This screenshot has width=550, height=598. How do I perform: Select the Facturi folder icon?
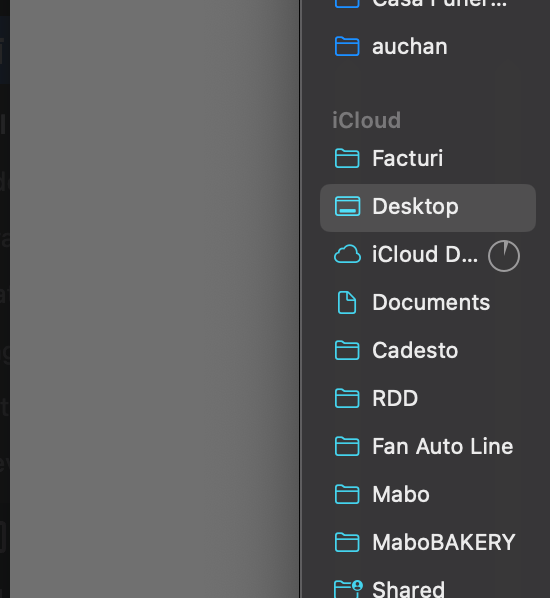click(347, 158)
